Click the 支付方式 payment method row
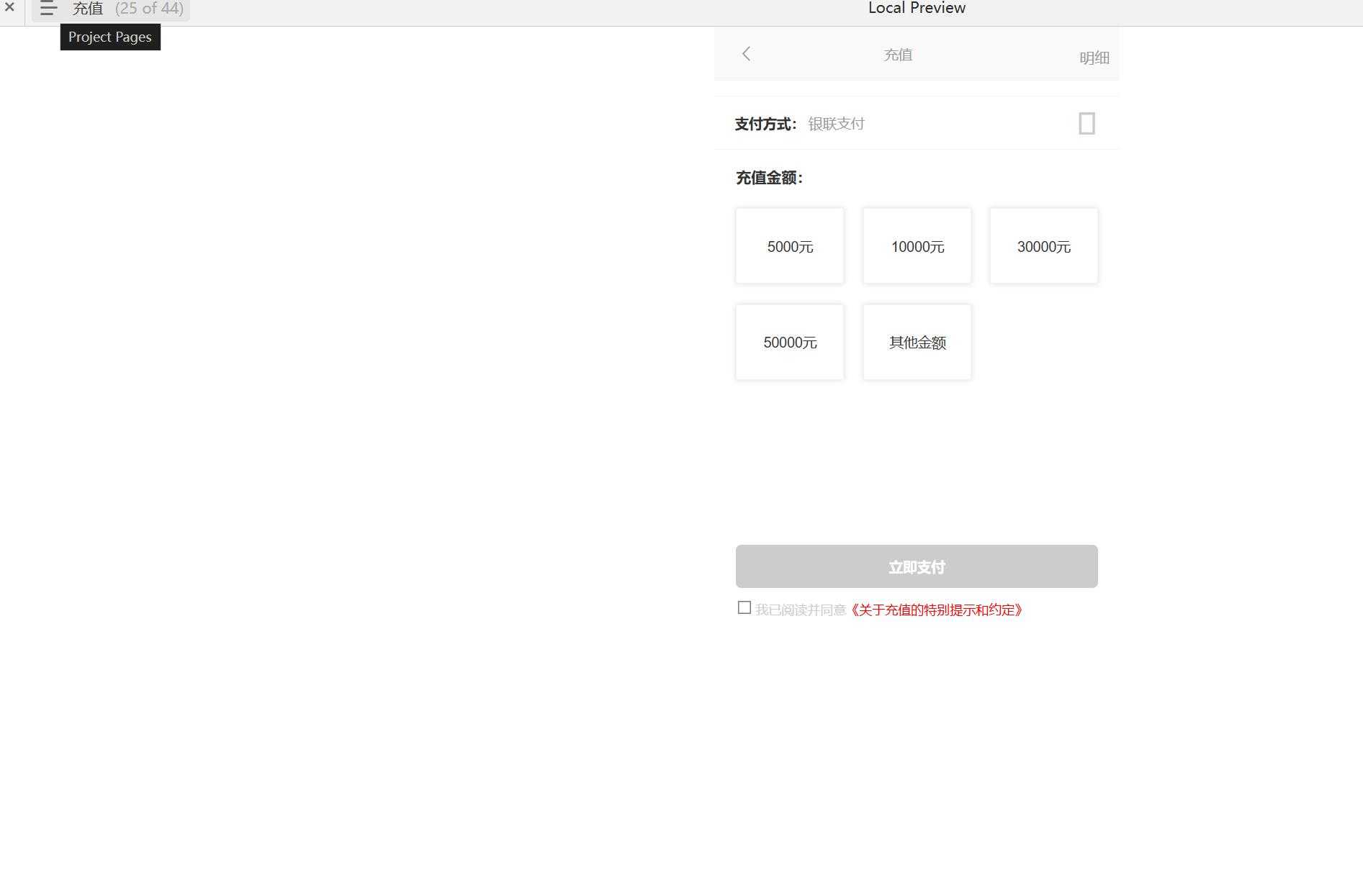Image resolution: width=1363 pixels, height=896 pixels. 764,123
